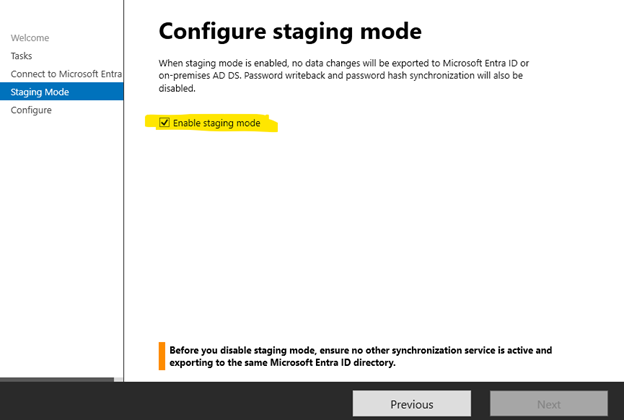Jump to the Configure step
The image size is (624, 420).
[x=31, y=110]
